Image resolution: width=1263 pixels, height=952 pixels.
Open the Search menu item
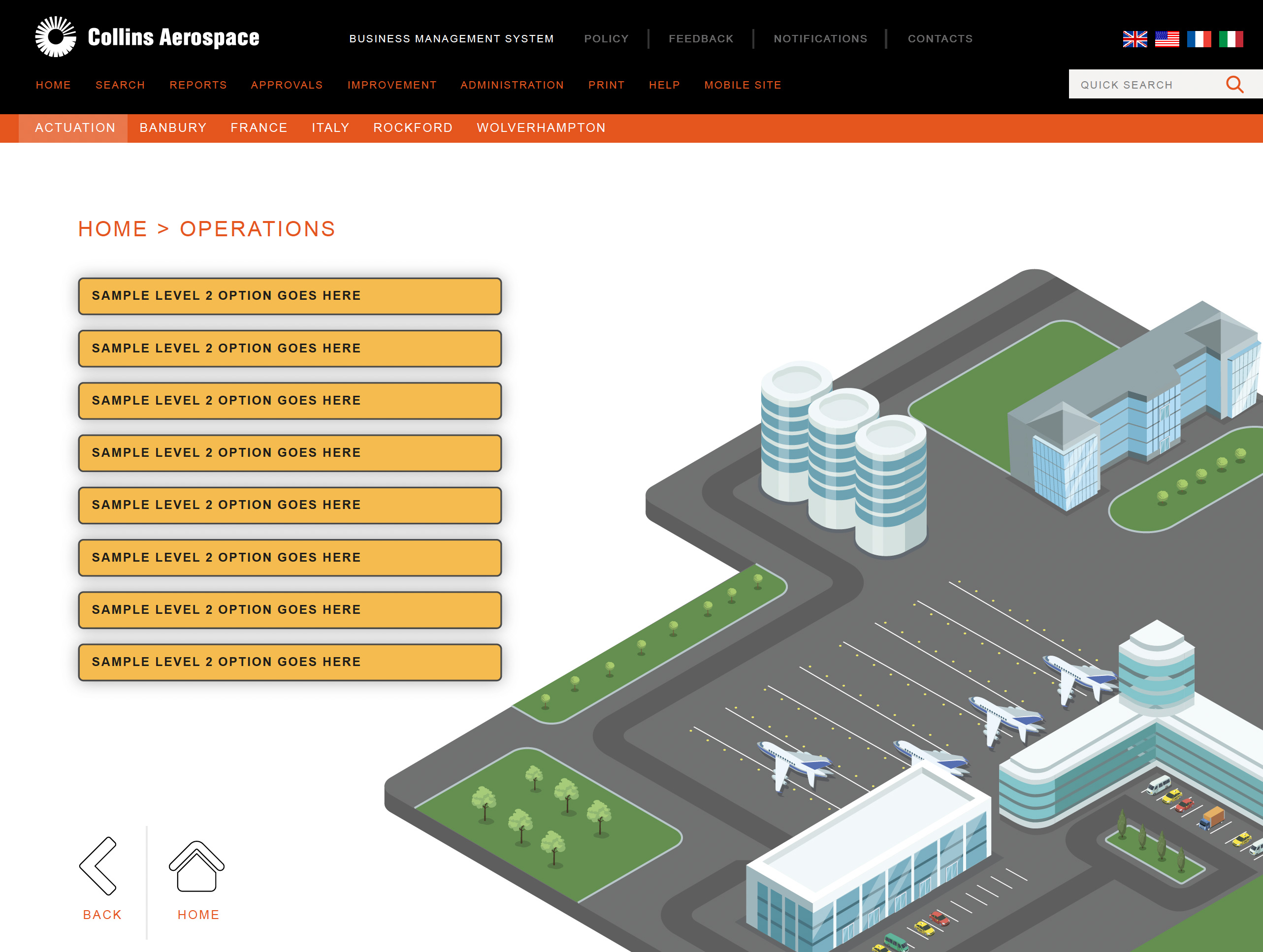coord(120,85)
